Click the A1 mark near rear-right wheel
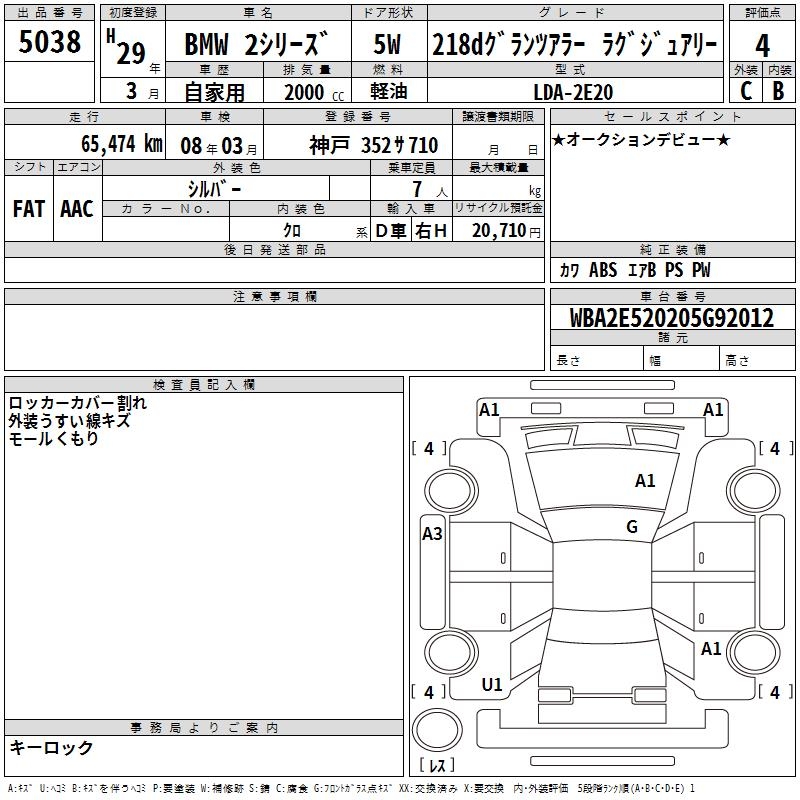Viewport: 800px width, 800px height. coord(711,649)
